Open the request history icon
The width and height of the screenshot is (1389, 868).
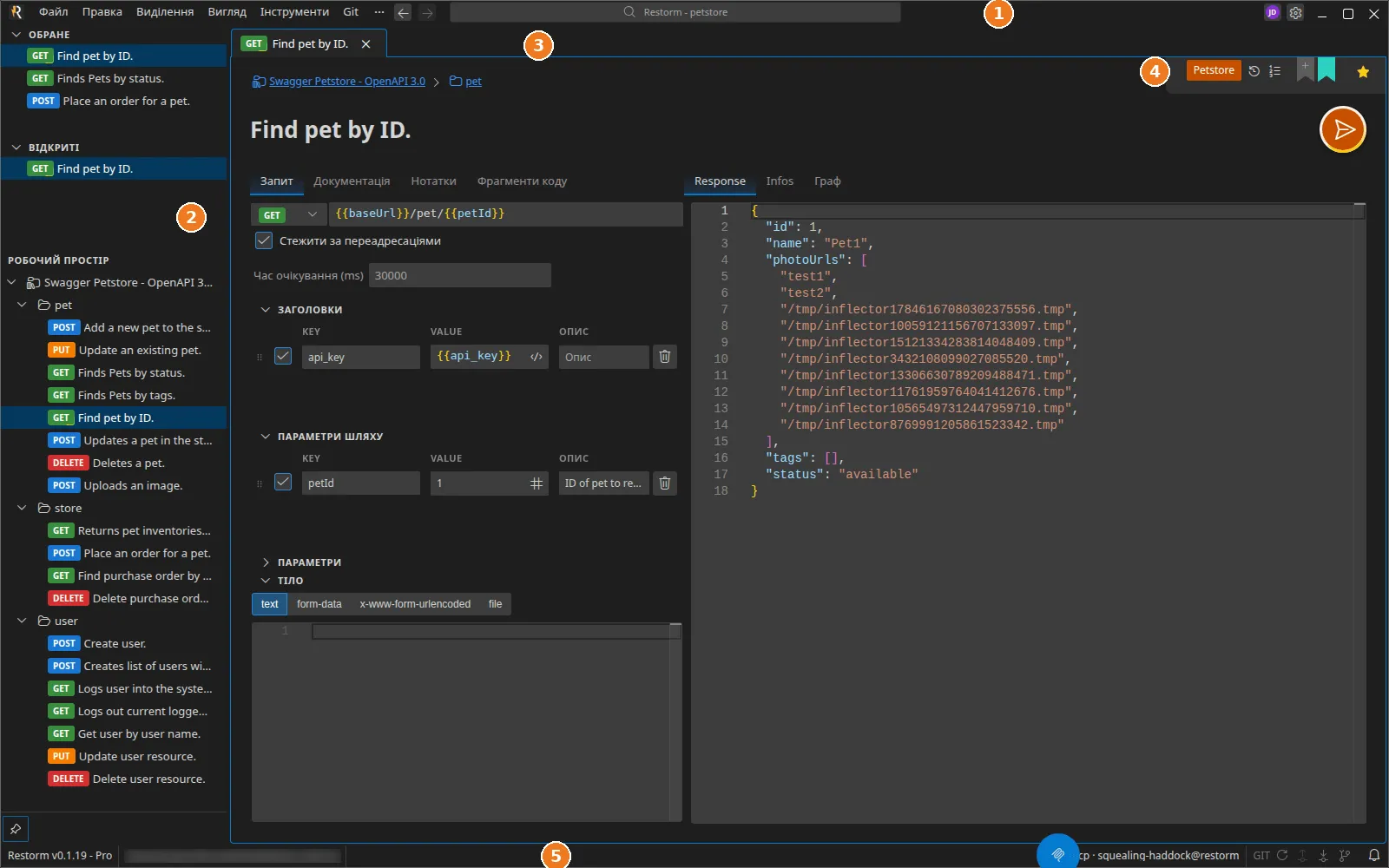point(1254,71)
